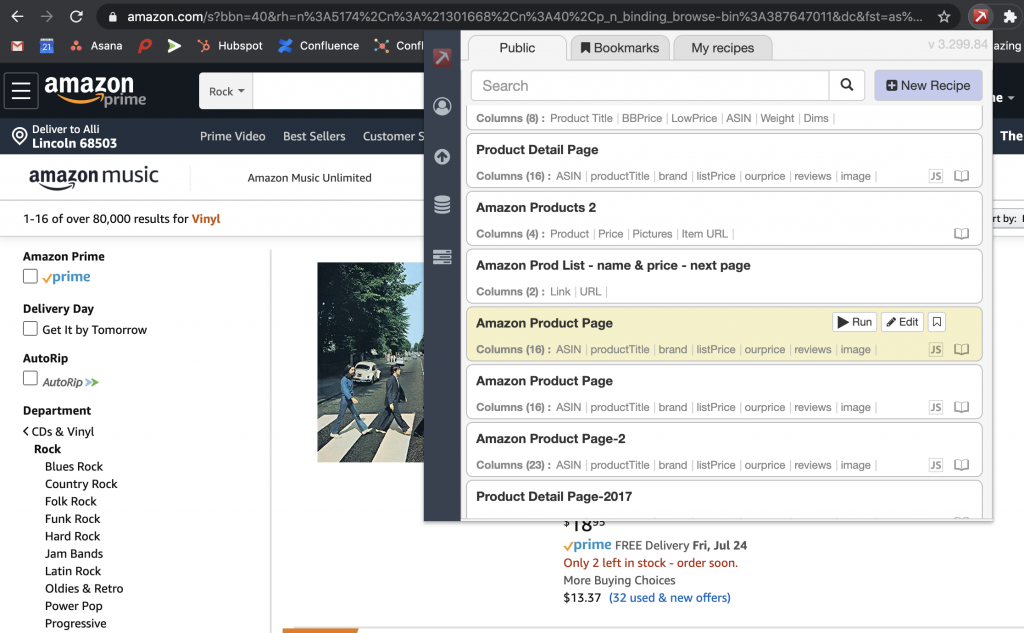This screenshot has width=1024, height=633.
Task: Check Get It by Tomorrow delivery option
Action: click(29, 329)
